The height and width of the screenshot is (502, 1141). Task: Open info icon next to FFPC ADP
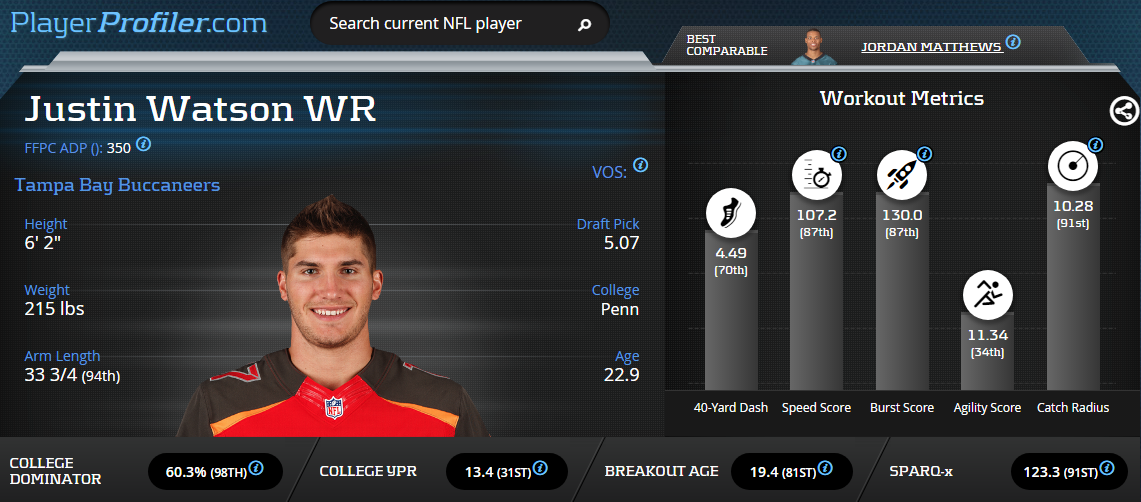(144, 143)
